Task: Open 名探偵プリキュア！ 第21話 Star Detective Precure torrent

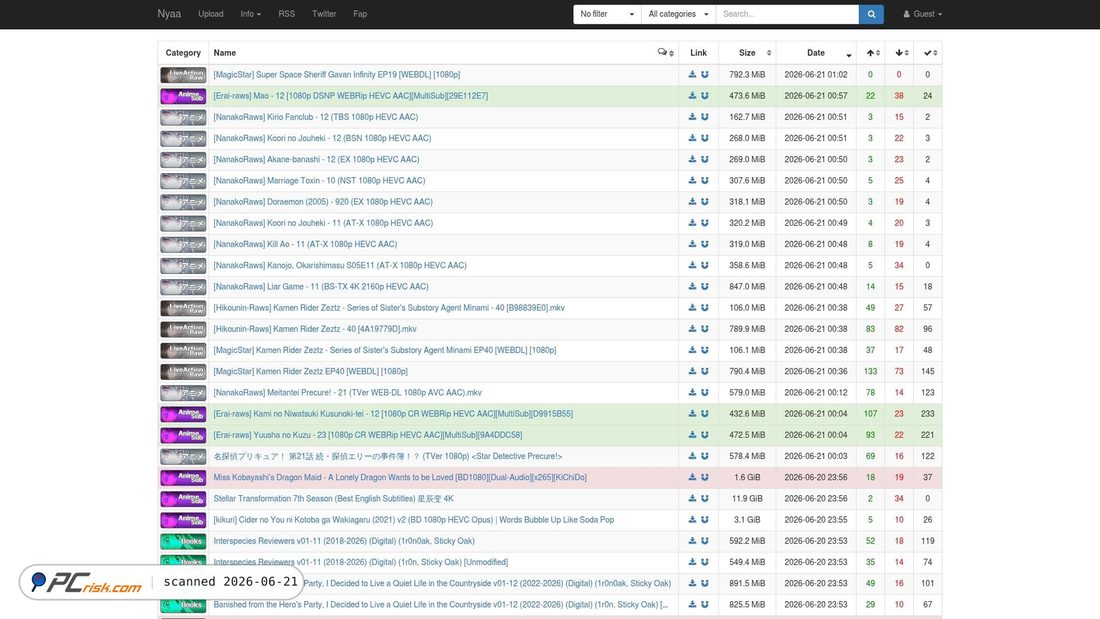Action: (x=387, y=456)
